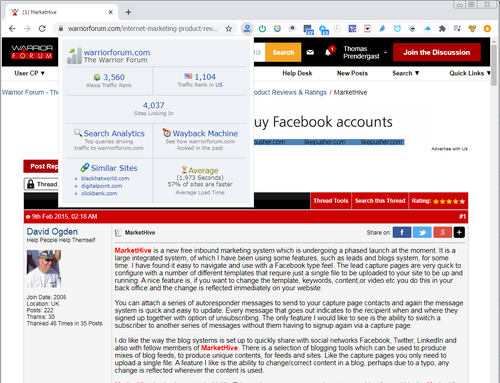Click the light blue alarm clock extension icon
The image size is (500, 383).
coord(397,29)
